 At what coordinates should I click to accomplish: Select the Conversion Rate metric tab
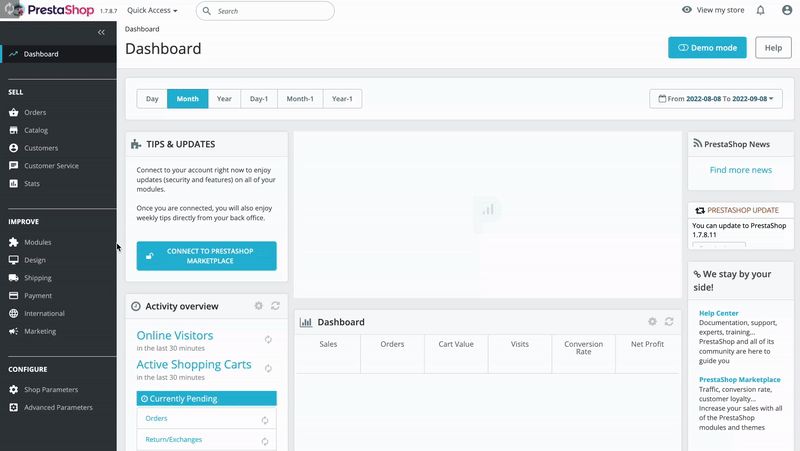584,354
